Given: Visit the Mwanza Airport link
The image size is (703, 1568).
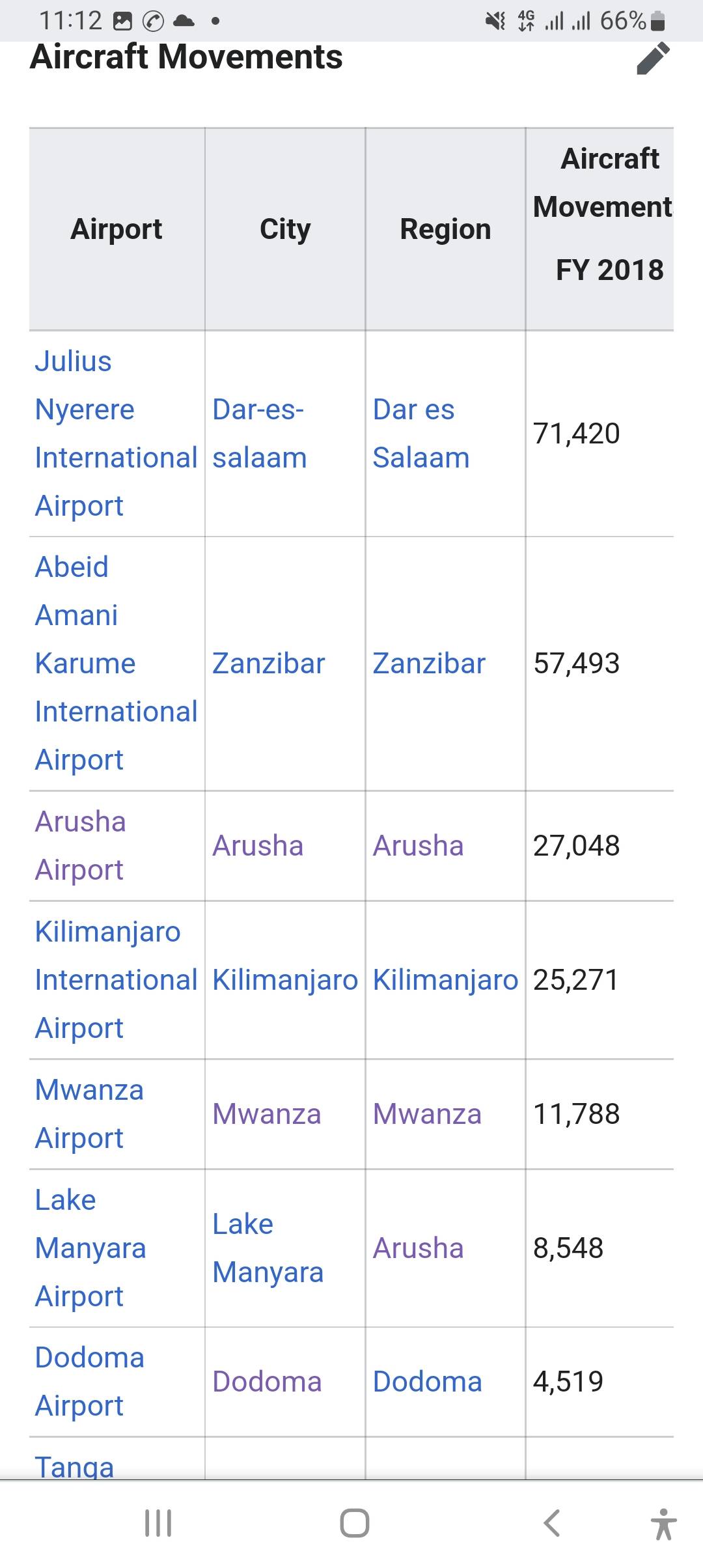Looking at the screenshot, I should [89, 1114].
